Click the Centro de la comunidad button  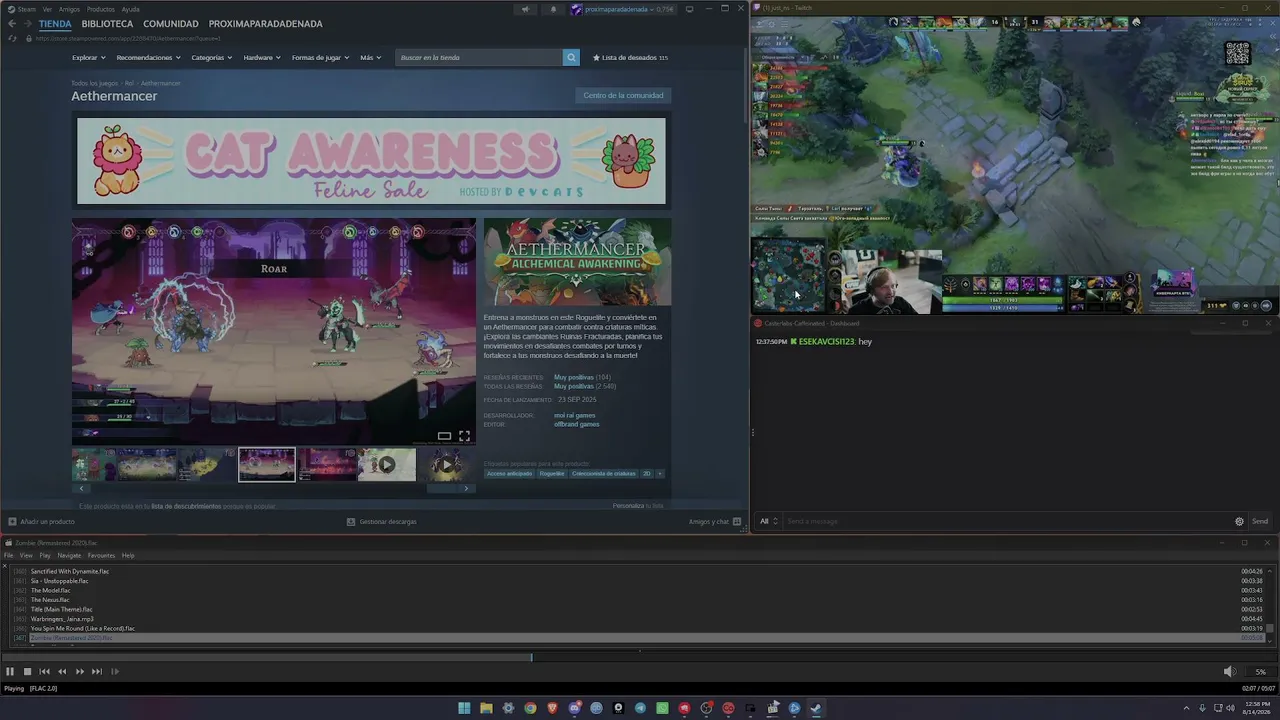click(623, 96)
